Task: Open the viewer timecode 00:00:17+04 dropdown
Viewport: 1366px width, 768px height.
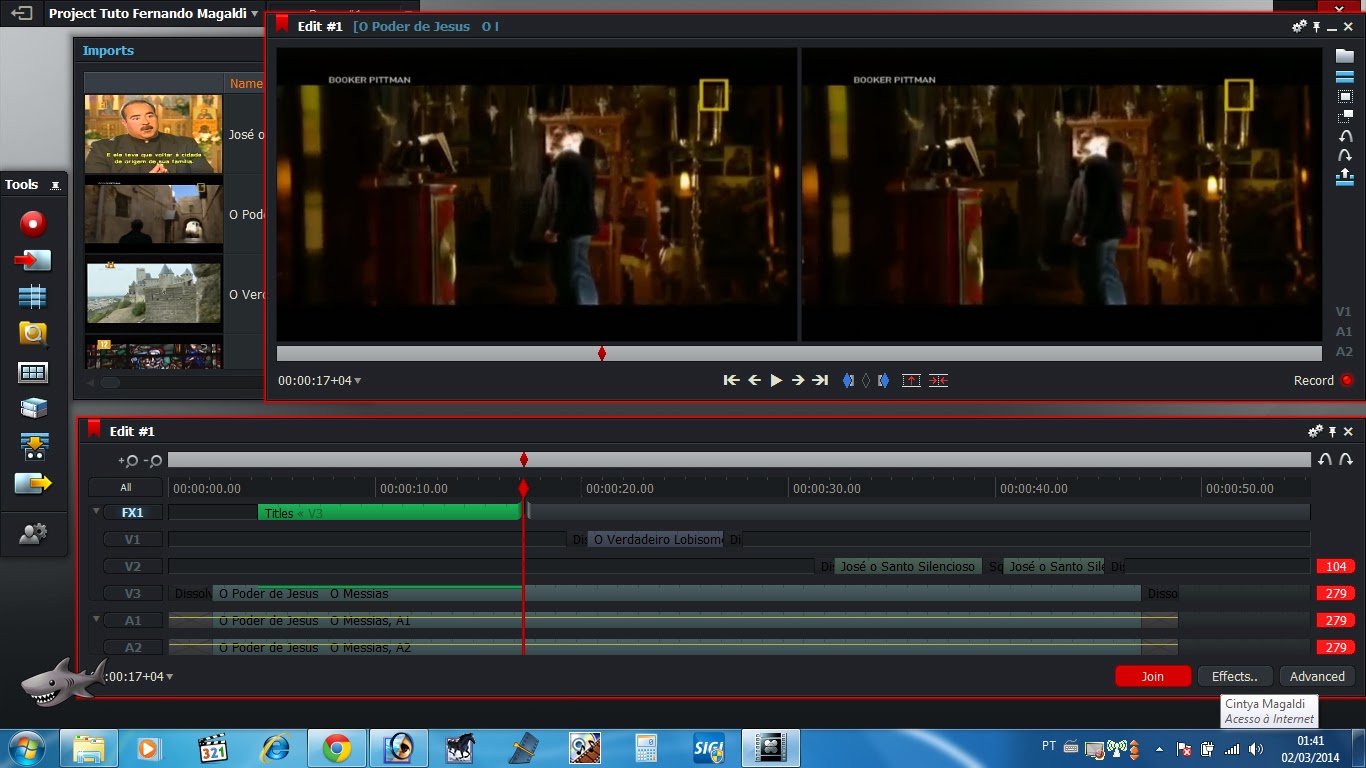Action: (x=358, y=381)
